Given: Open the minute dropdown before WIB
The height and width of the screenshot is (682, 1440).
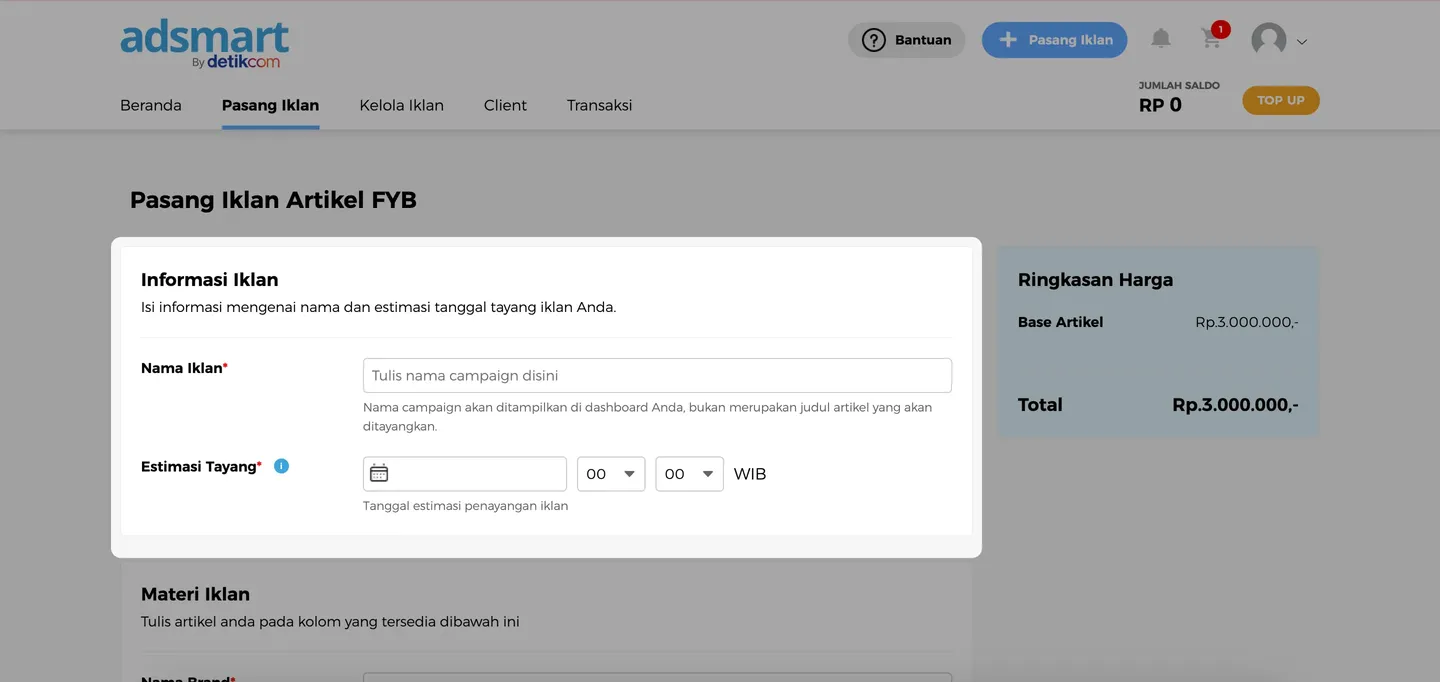Looking at the screenshot, I should (x=689, y=474).
